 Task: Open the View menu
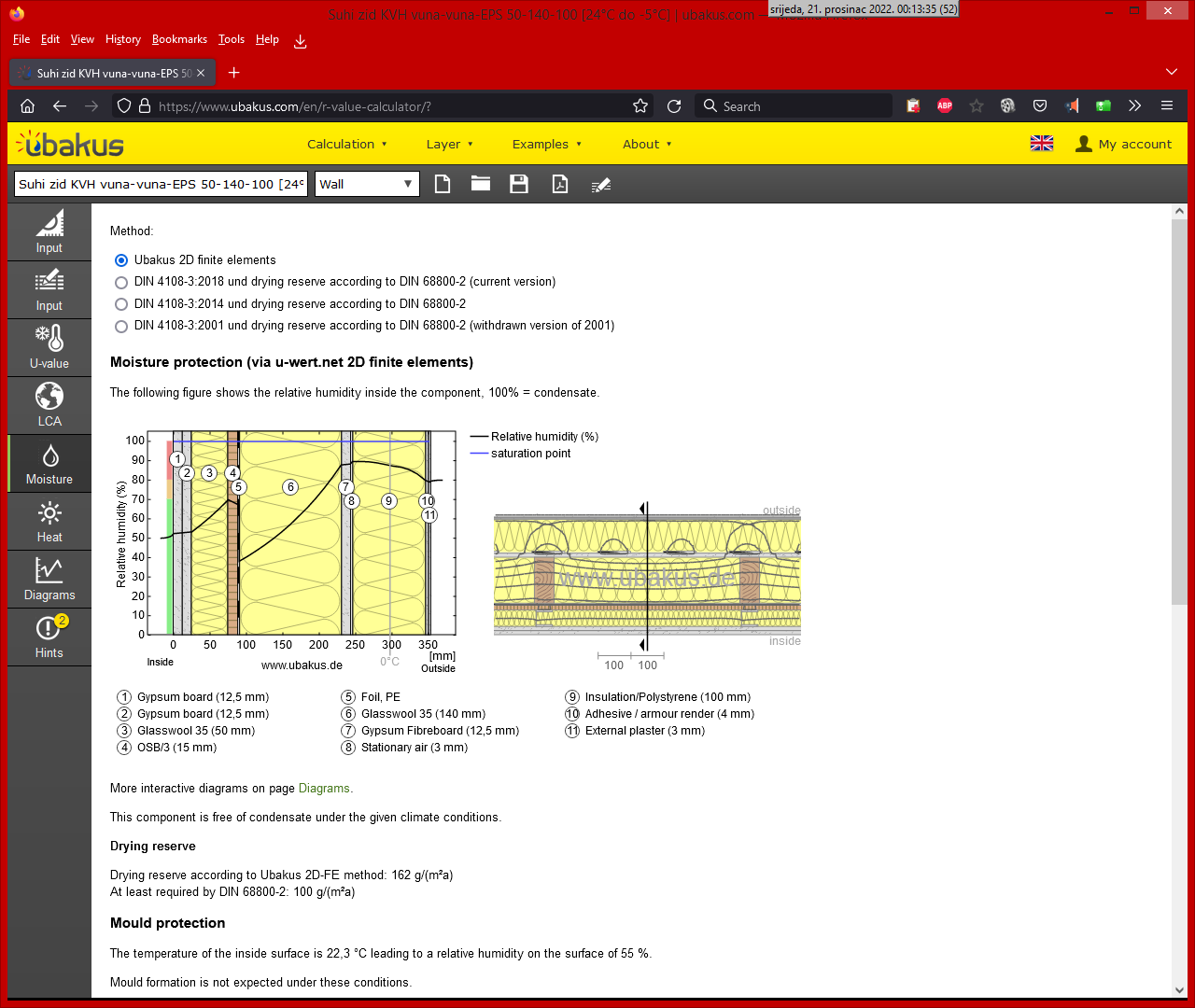pyautogui.click(x=82, y=39)
